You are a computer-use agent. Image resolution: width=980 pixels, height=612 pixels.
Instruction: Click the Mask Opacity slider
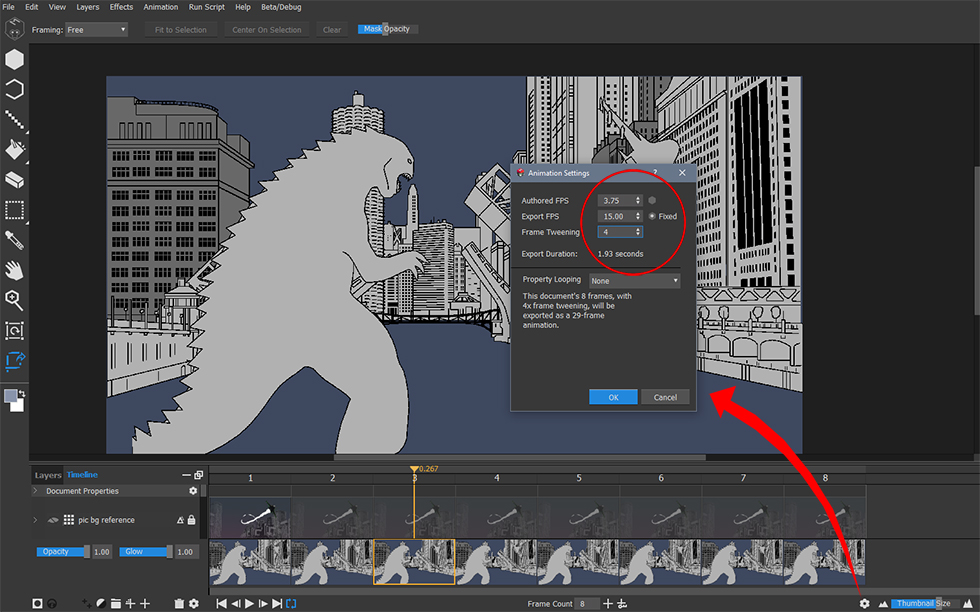point(387,29)
